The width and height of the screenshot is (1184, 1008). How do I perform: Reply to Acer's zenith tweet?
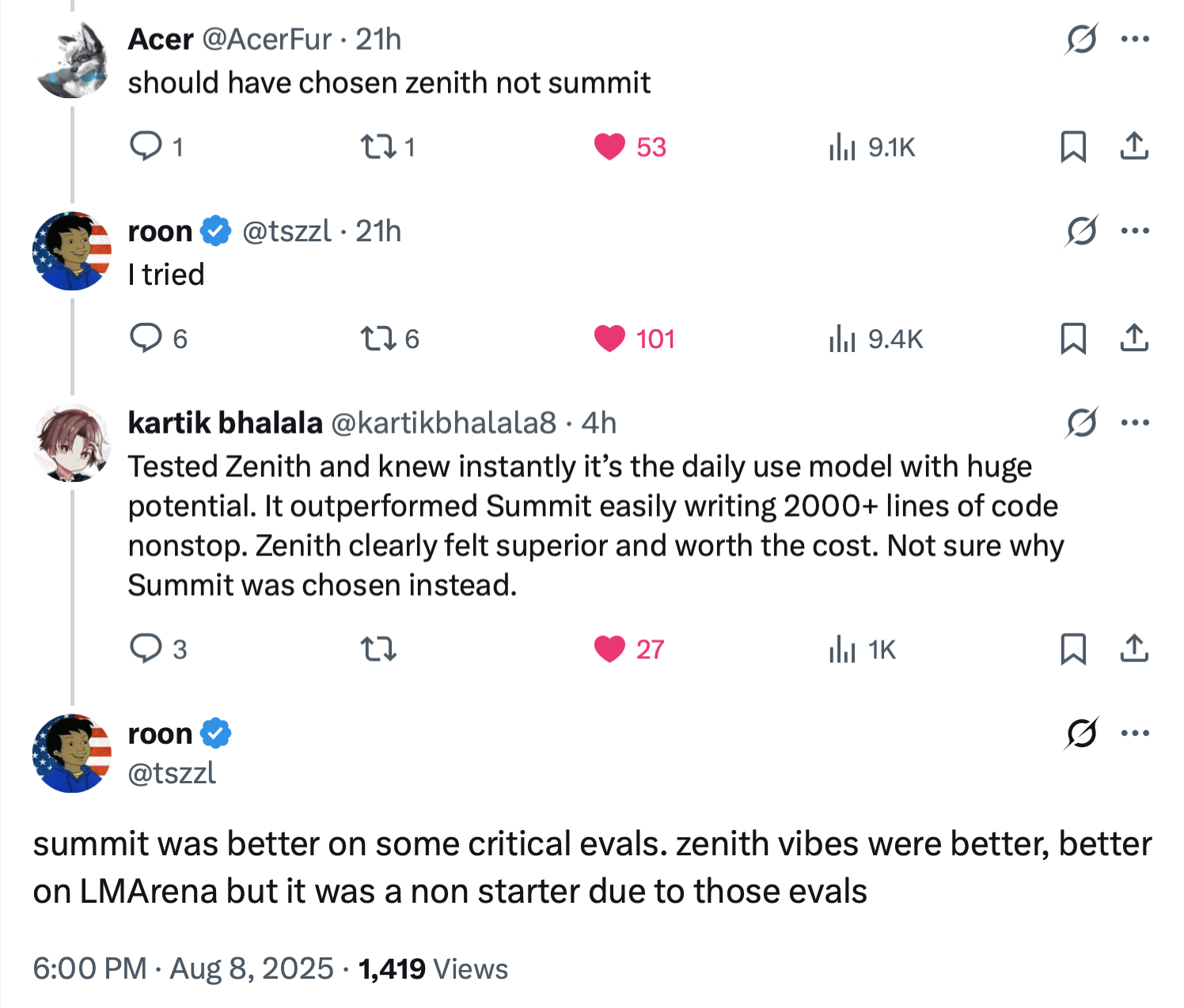146,146
